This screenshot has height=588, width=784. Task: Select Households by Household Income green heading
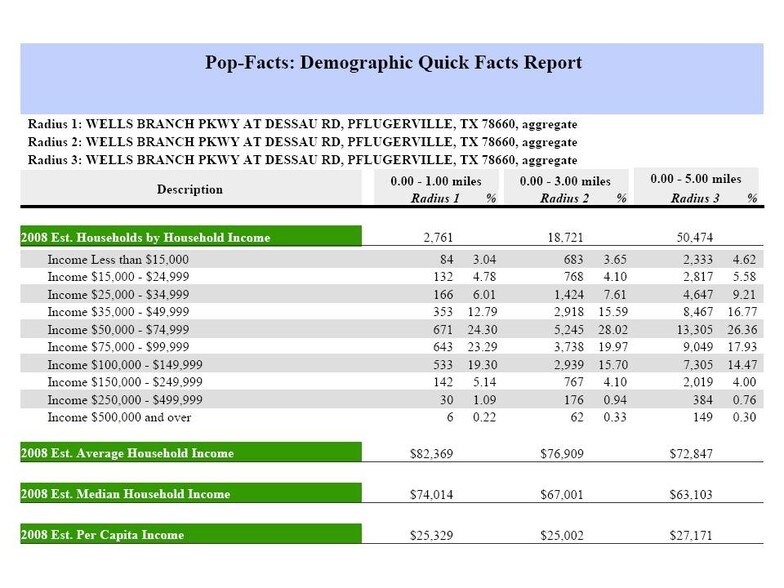[x=146, y=237]
